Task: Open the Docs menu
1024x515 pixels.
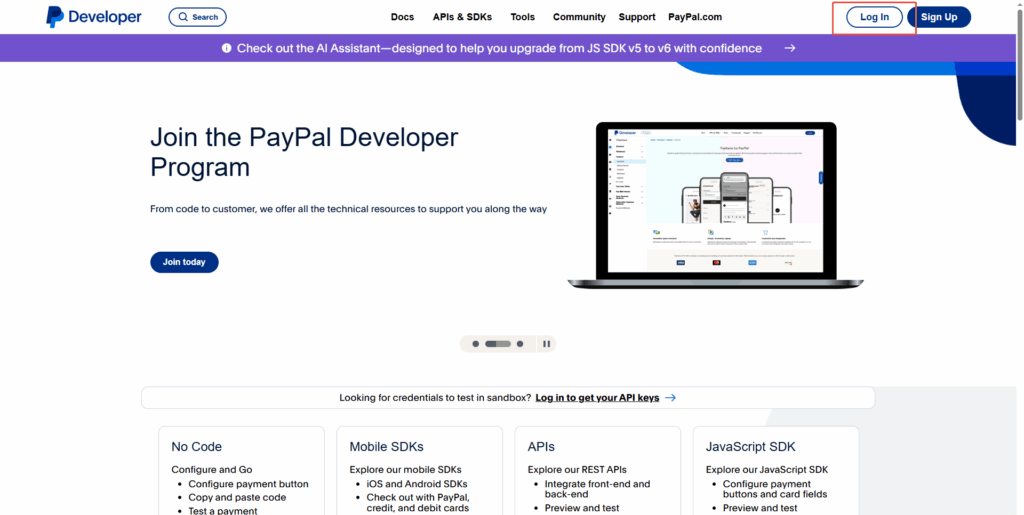Action: click(x=402, y=17)
